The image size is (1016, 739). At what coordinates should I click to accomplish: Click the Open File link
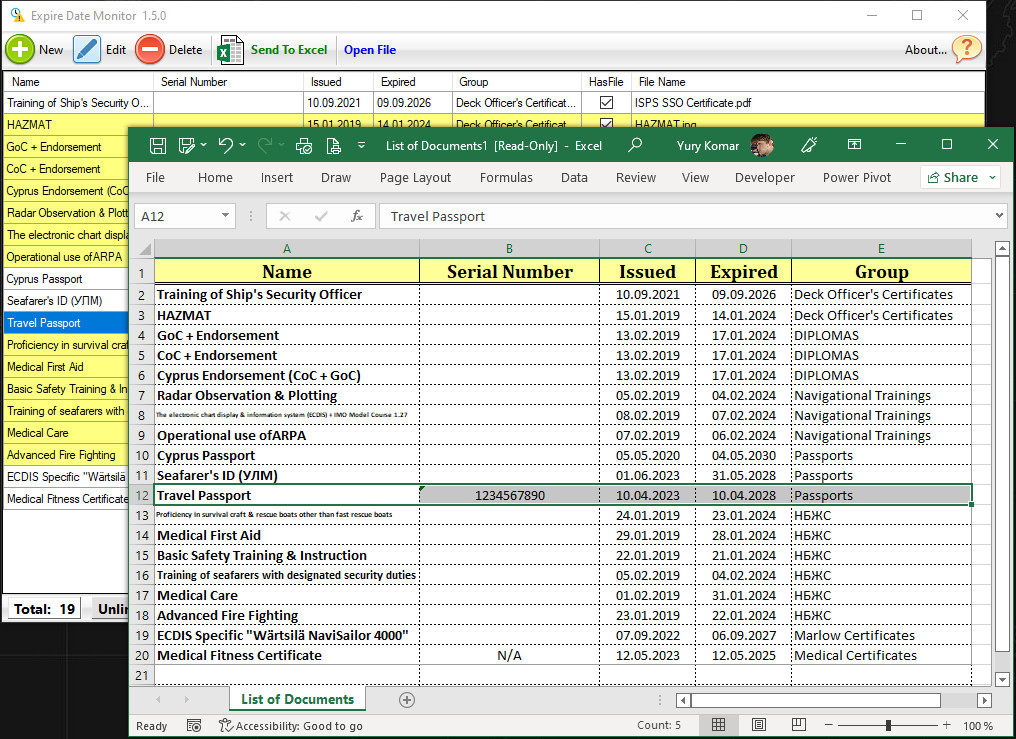(370, 50)
